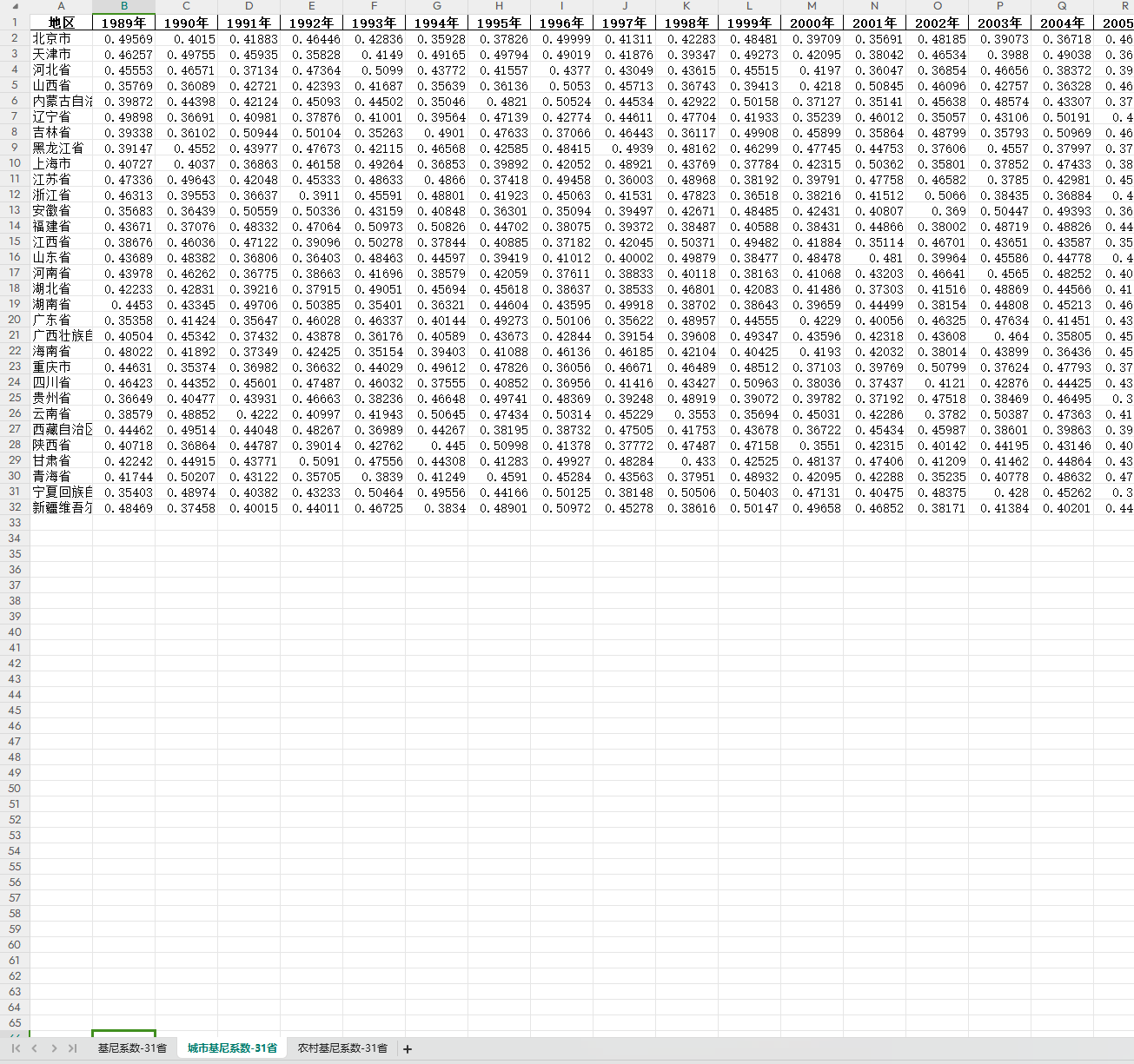1134x1064 pixels.
Task: Click 安徽省 2002年 value 0.369
Action: tap(937, 210)
